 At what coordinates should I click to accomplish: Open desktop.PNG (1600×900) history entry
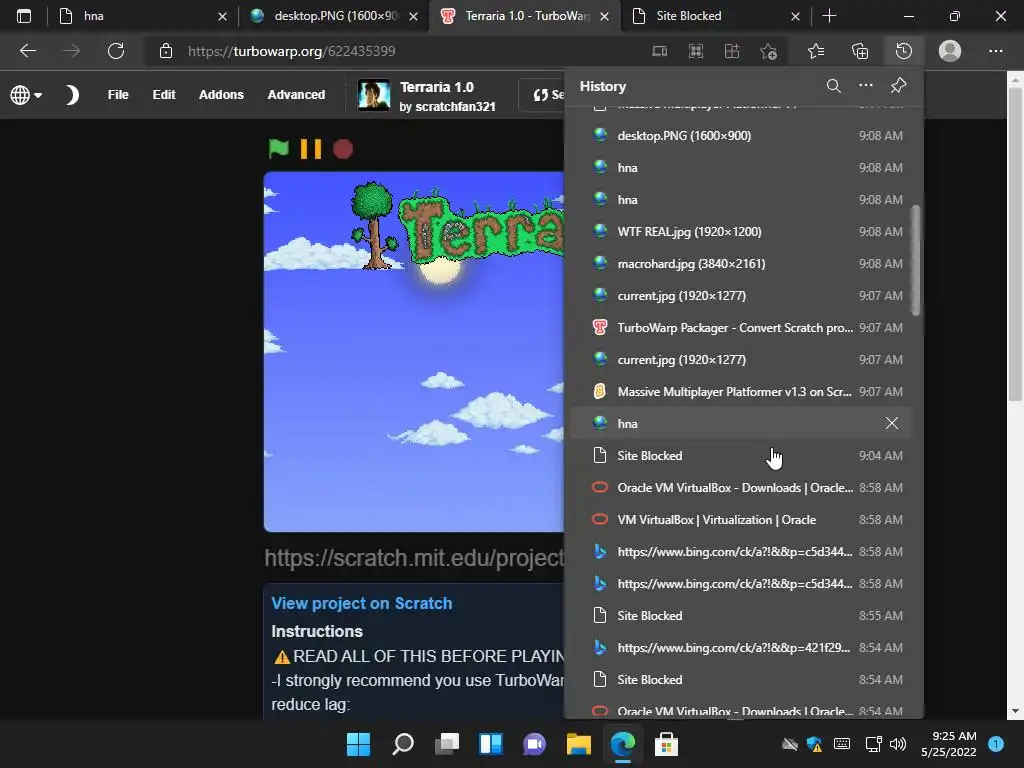click(741, 136)
